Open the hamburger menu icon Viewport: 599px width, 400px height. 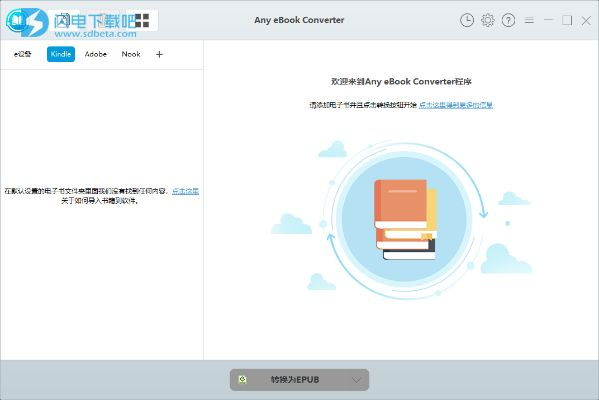click(529, 20)
